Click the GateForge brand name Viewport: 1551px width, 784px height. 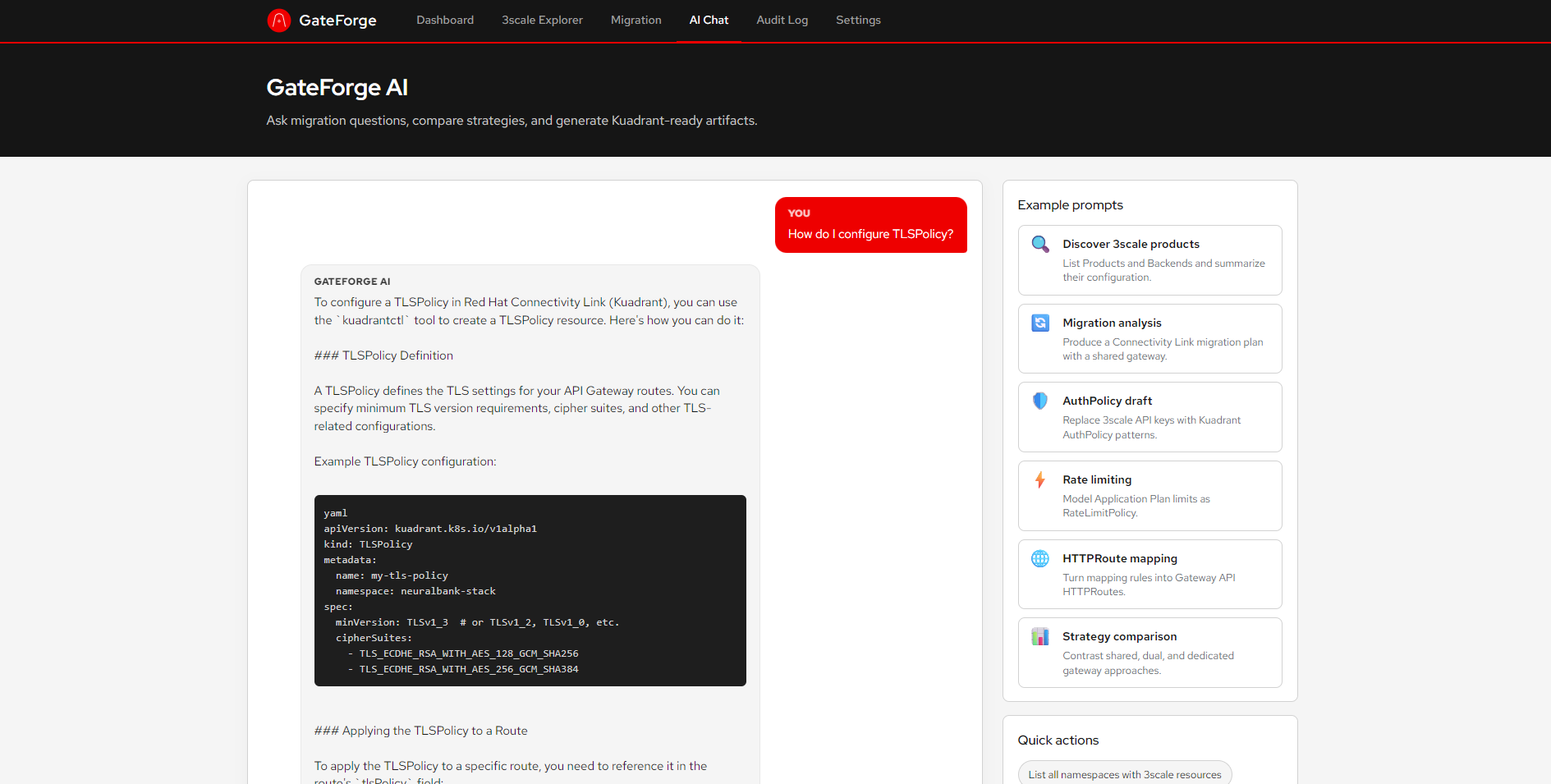tap(337, 21)
